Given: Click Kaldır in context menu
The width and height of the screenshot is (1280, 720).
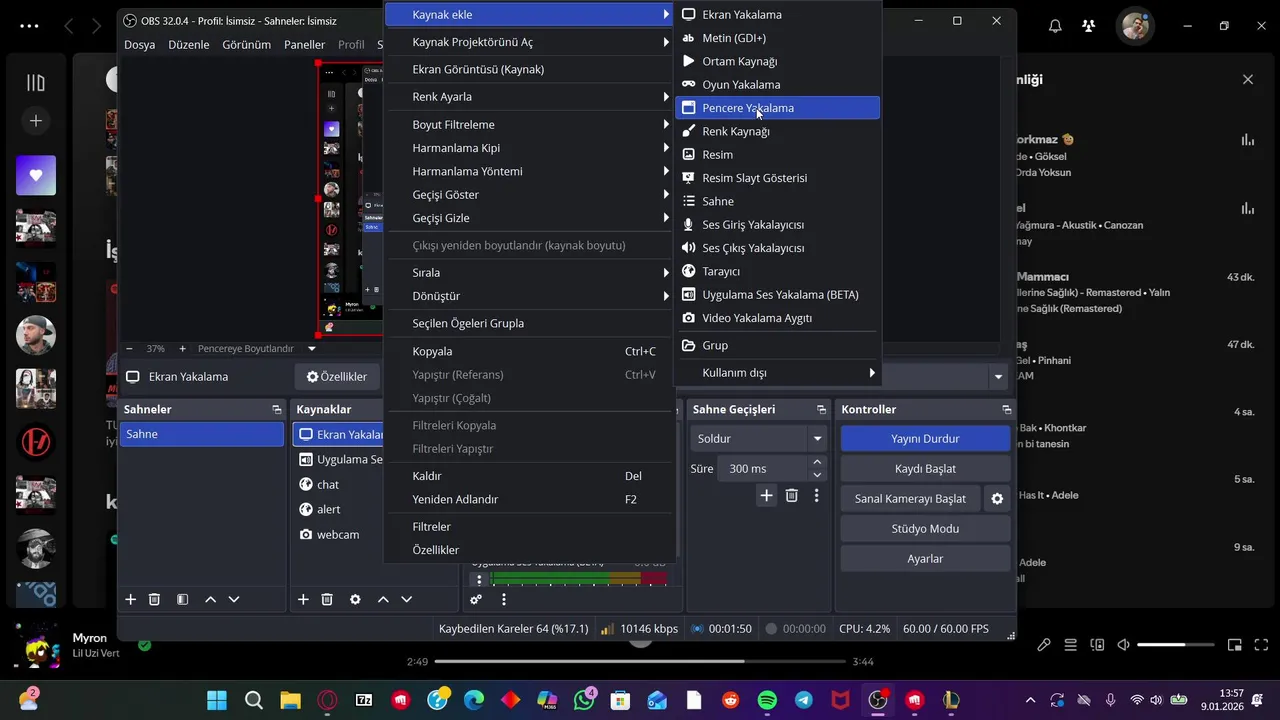Looking at the screenshot, I should tap(530, 477).
